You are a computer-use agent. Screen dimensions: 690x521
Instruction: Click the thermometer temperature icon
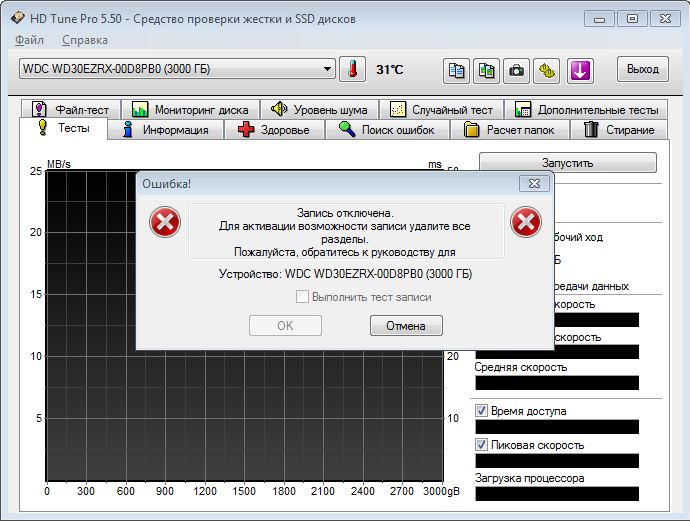(x=352, y=69)
